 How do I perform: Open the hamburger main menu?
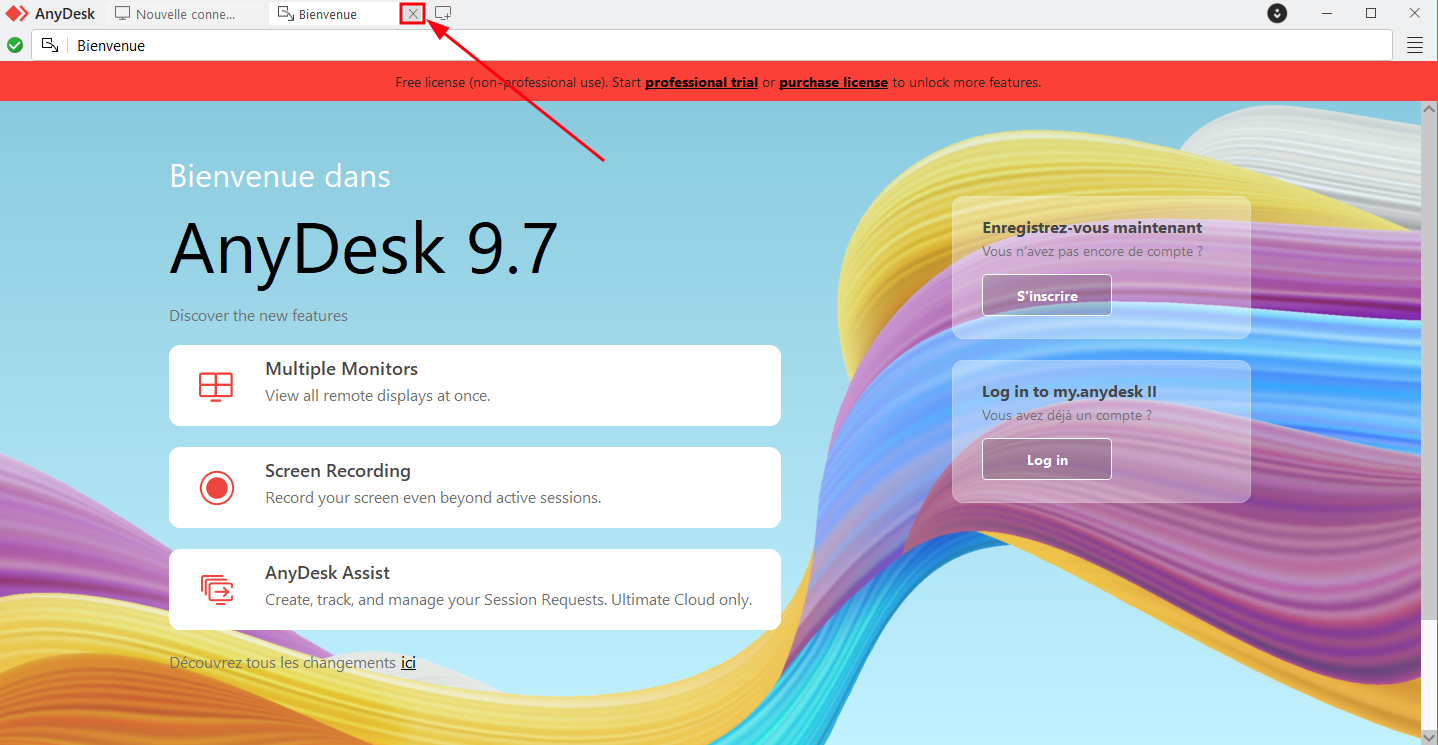coord(1415,45)
